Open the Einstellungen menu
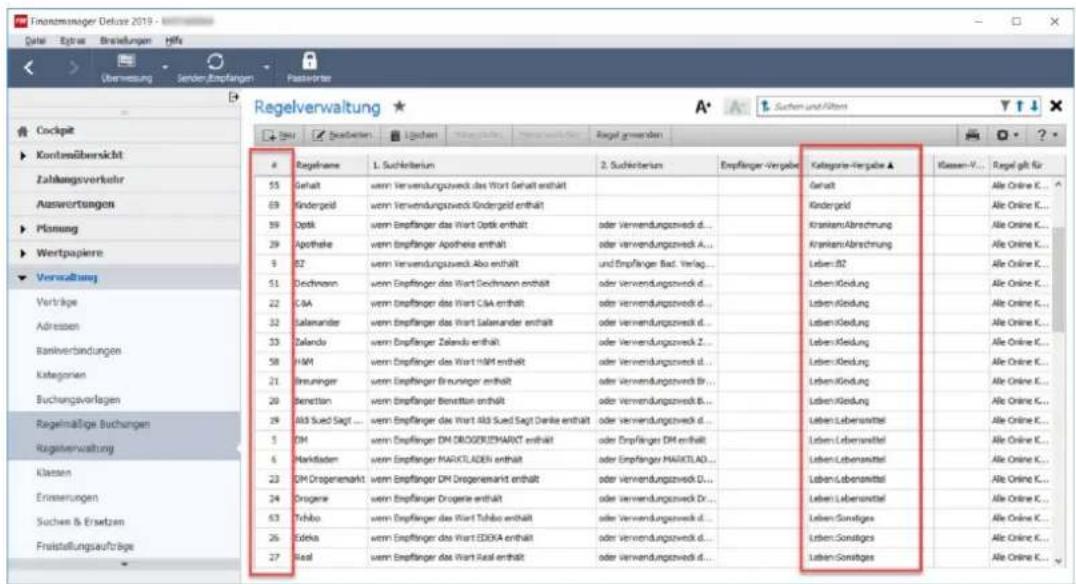The image size is (1076, 584). click(125, 41)
